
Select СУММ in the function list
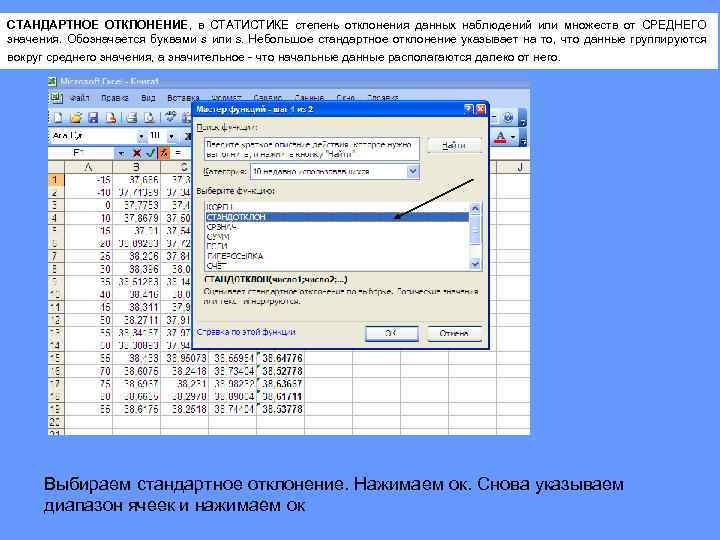[337, 236]
